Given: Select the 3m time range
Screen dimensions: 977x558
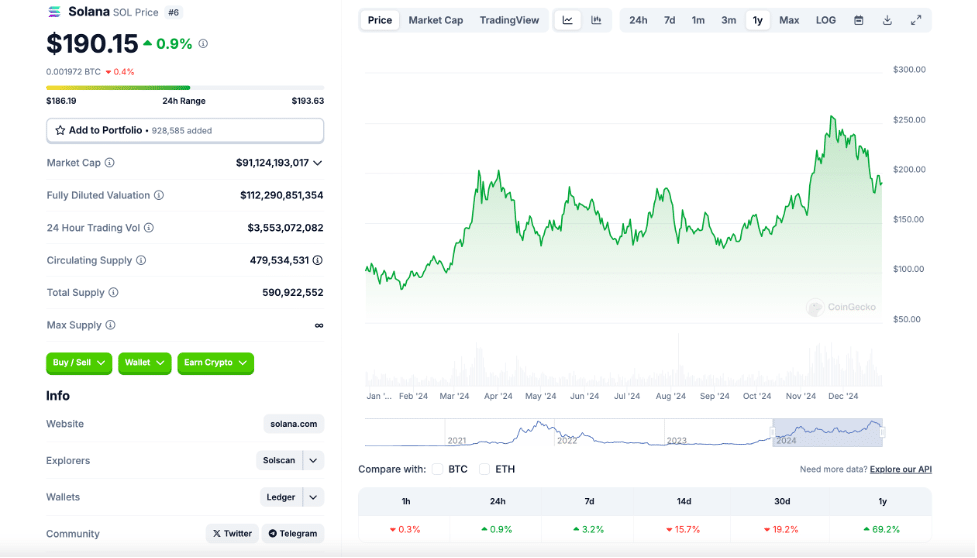Looking at the screenshot, I should point(728,20).
